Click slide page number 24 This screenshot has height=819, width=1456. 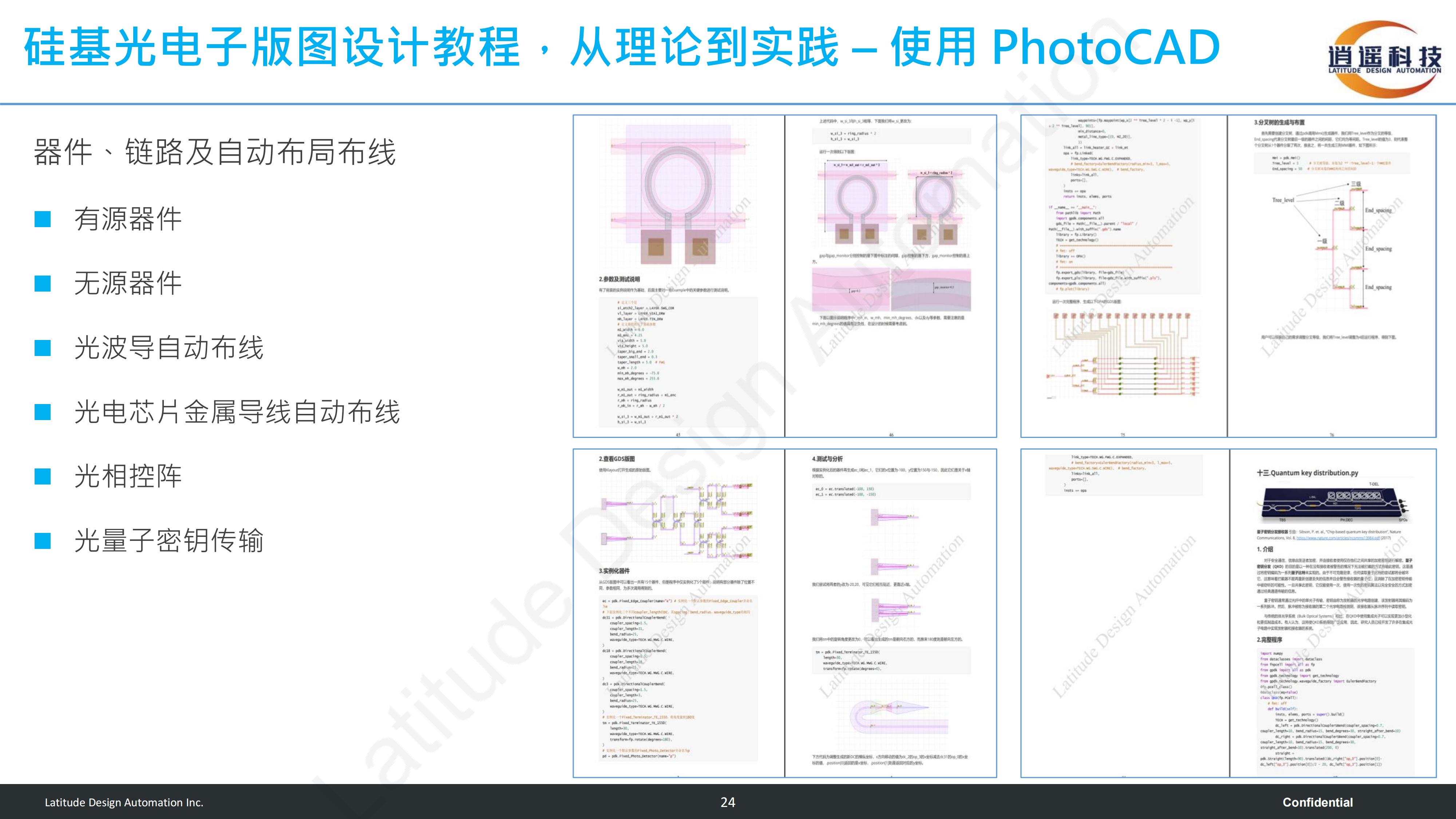point(727,802)
